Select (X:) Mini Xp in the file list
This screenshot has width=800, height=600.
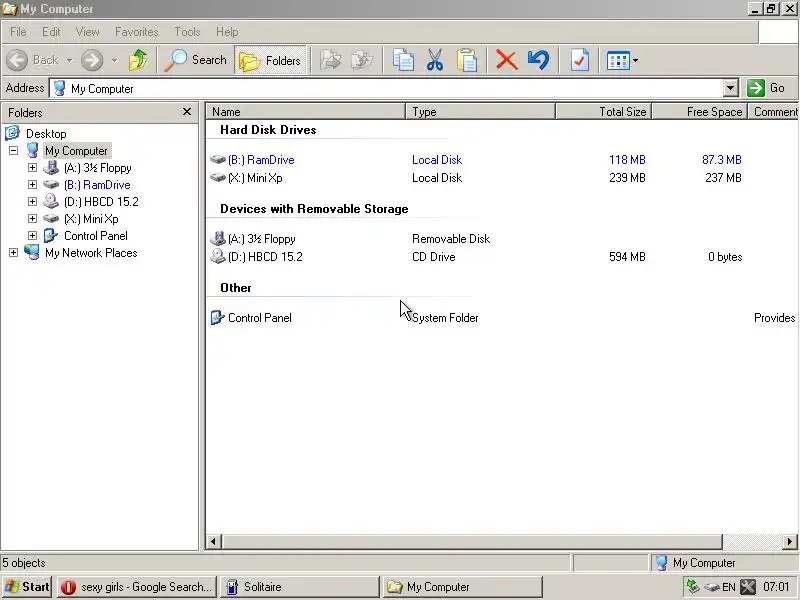[255, 178]
